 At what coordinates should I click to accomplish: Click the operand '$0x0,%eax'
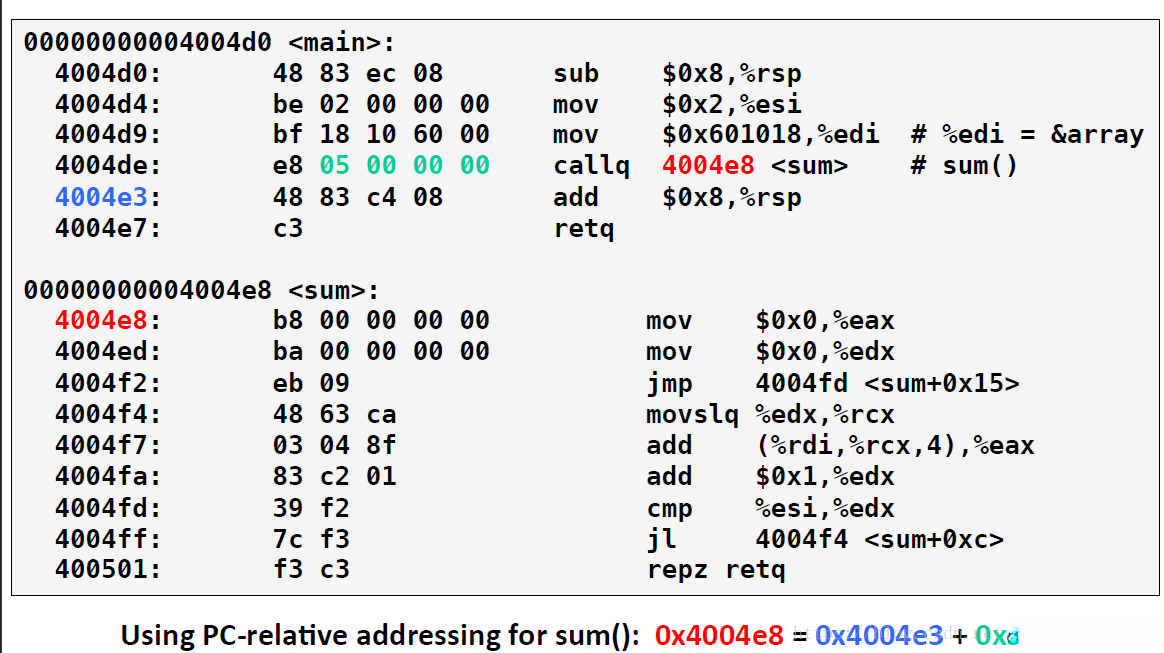pos(825,321)
